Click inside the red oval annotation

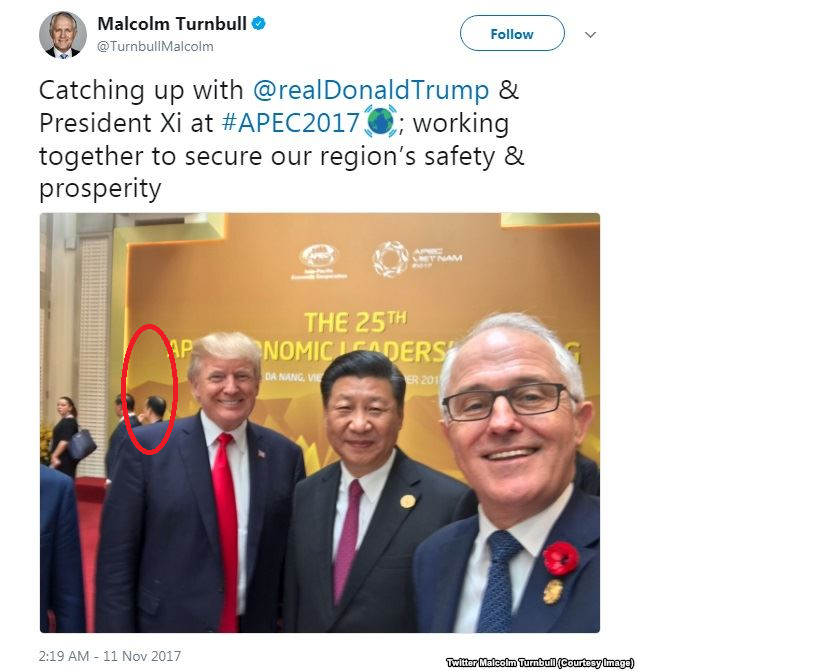point(150,389)
